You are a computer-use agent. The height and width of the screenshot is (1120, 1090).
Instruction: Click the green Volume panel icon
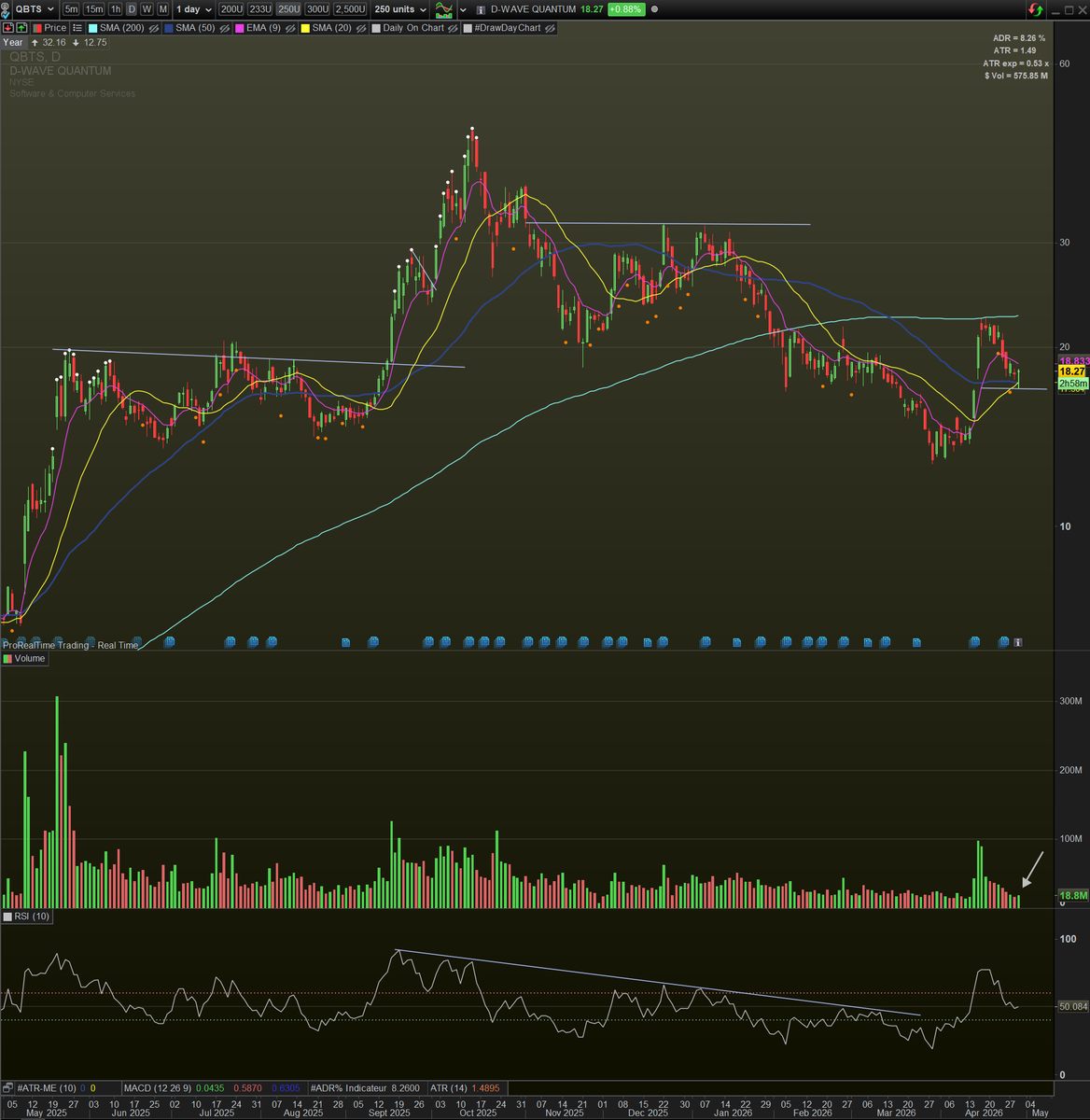[x=7, y=658]
